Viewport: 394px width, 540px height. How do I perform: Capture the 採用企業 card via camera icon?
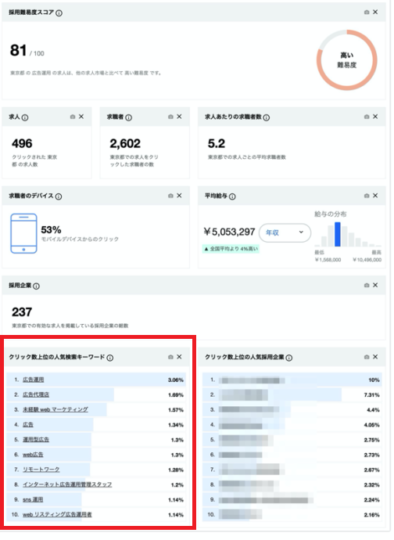366,285
